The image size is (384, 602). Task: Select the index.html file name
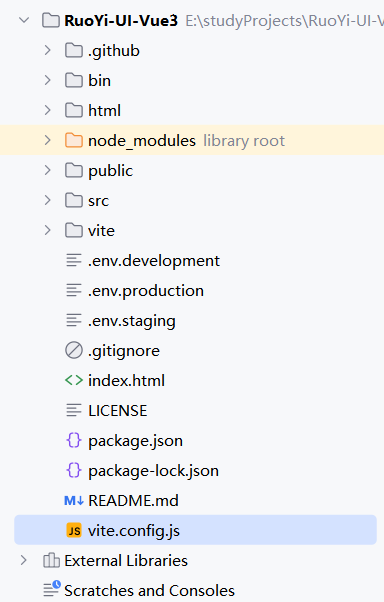click(x=126, y=380)
